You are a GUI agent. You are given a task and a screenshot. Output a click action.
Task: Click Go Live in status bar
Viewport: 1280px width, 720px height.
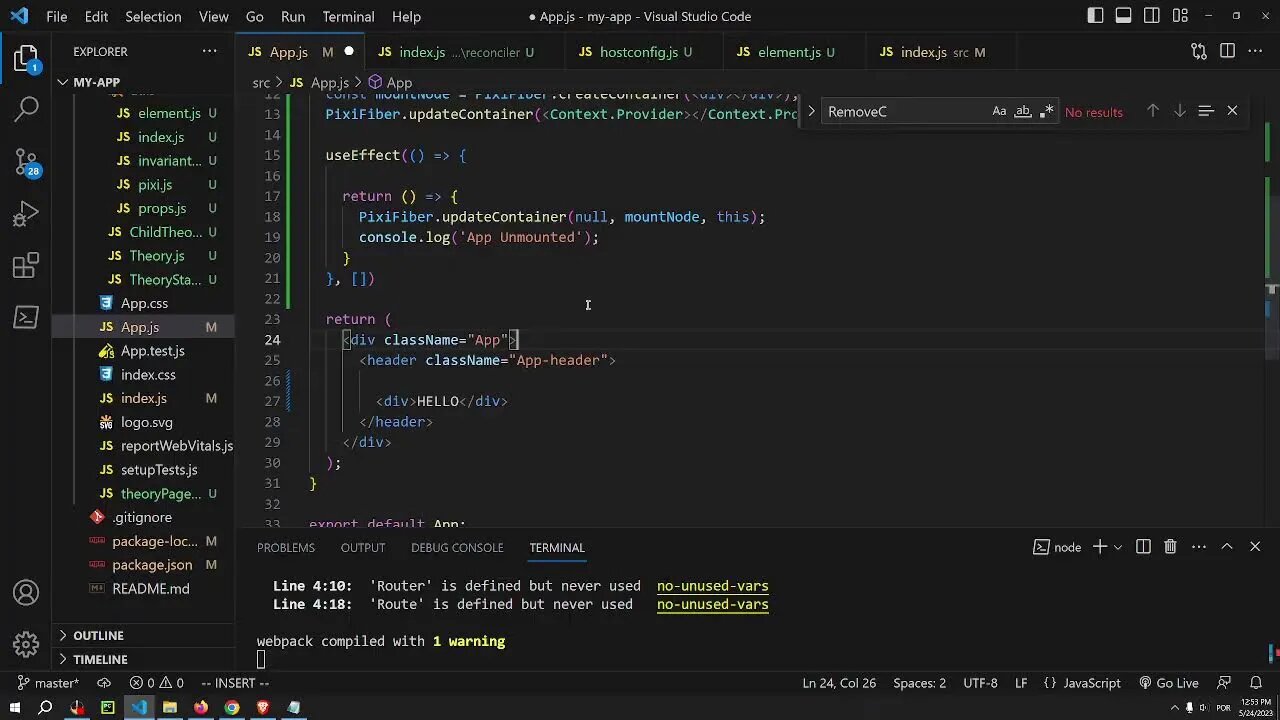pyautogui.click(x=1168, y=683)
